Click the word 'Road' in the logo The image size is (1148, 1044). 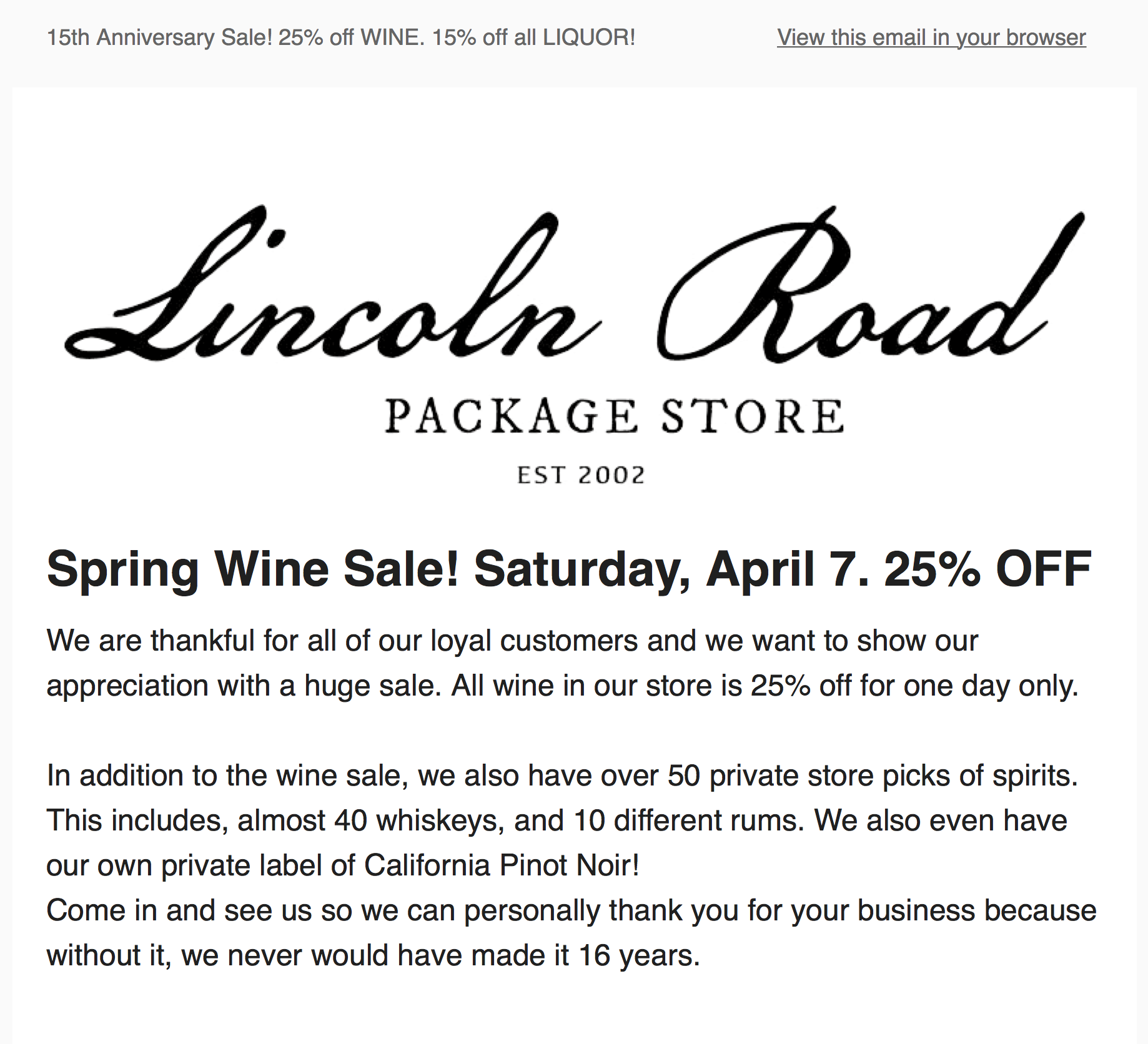(871, 284)
